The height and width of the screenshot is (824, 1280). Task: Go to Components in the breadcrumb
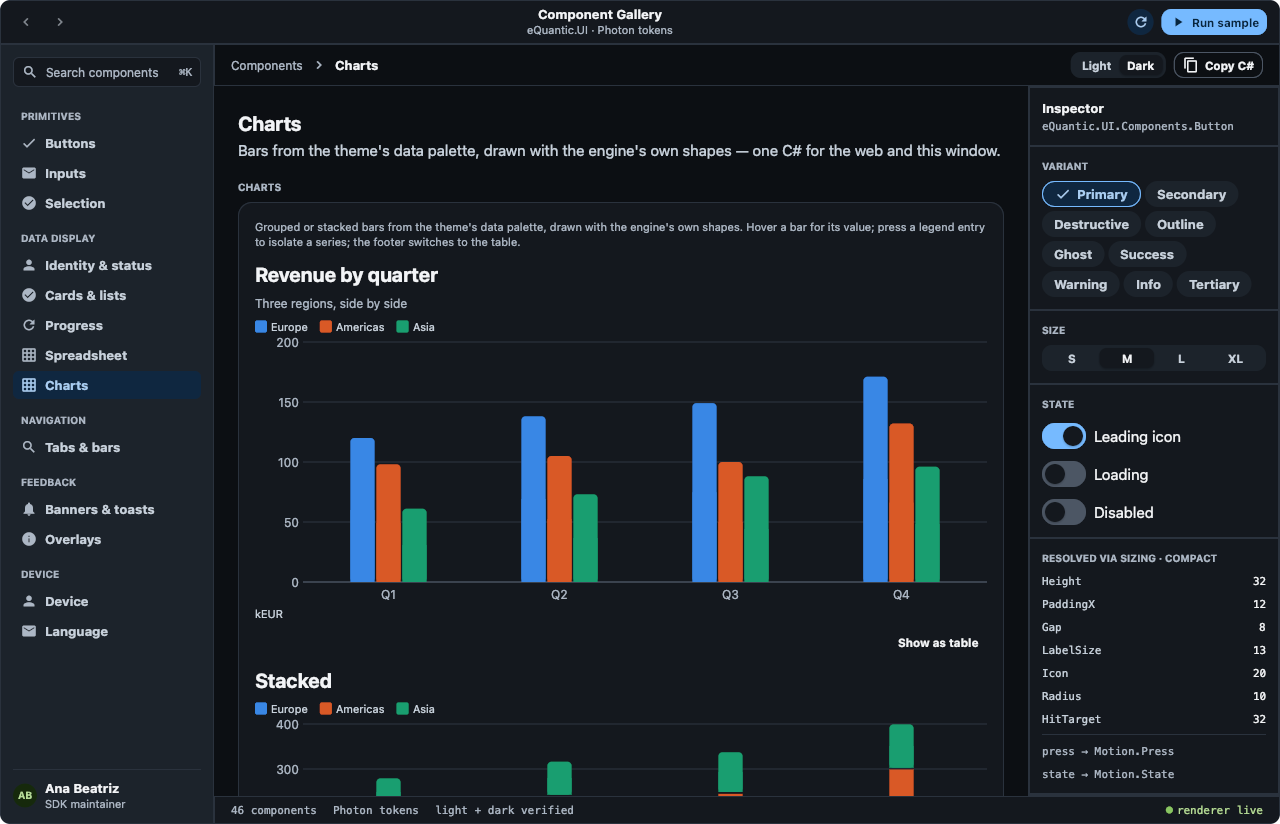266,65
